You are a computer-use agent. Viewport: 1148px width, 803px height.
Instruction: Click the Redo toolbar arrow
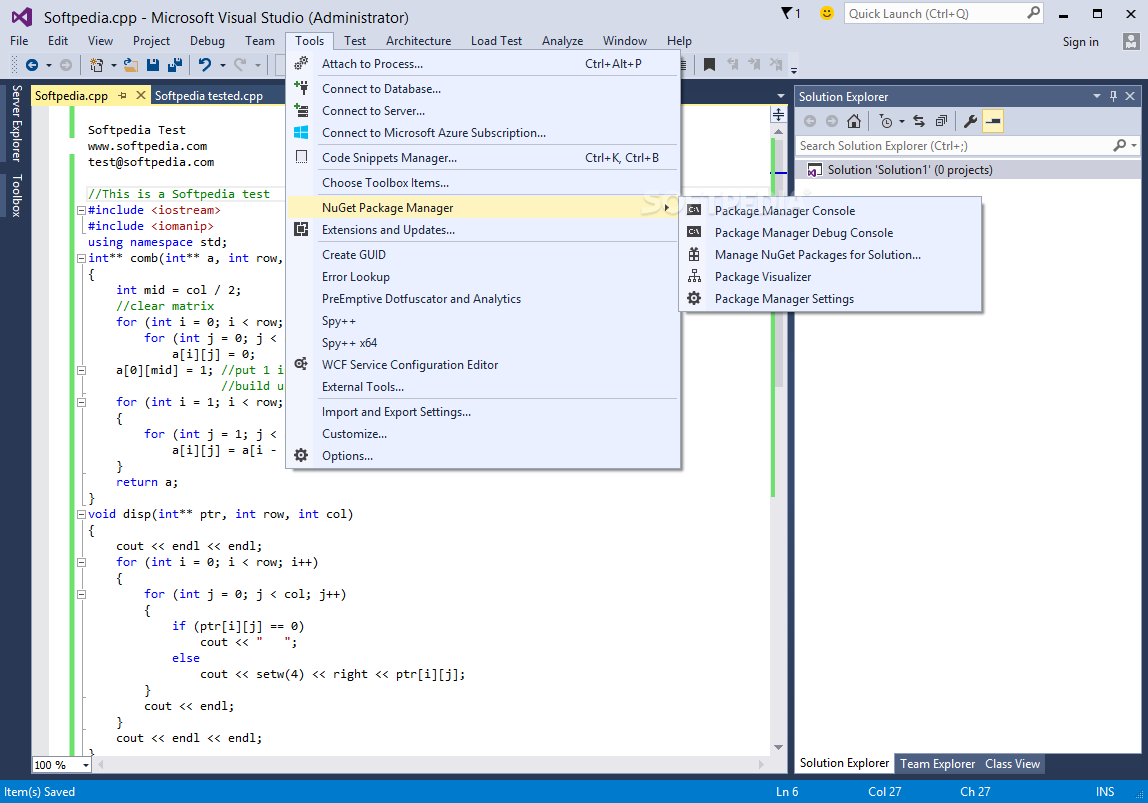[239, 65]
